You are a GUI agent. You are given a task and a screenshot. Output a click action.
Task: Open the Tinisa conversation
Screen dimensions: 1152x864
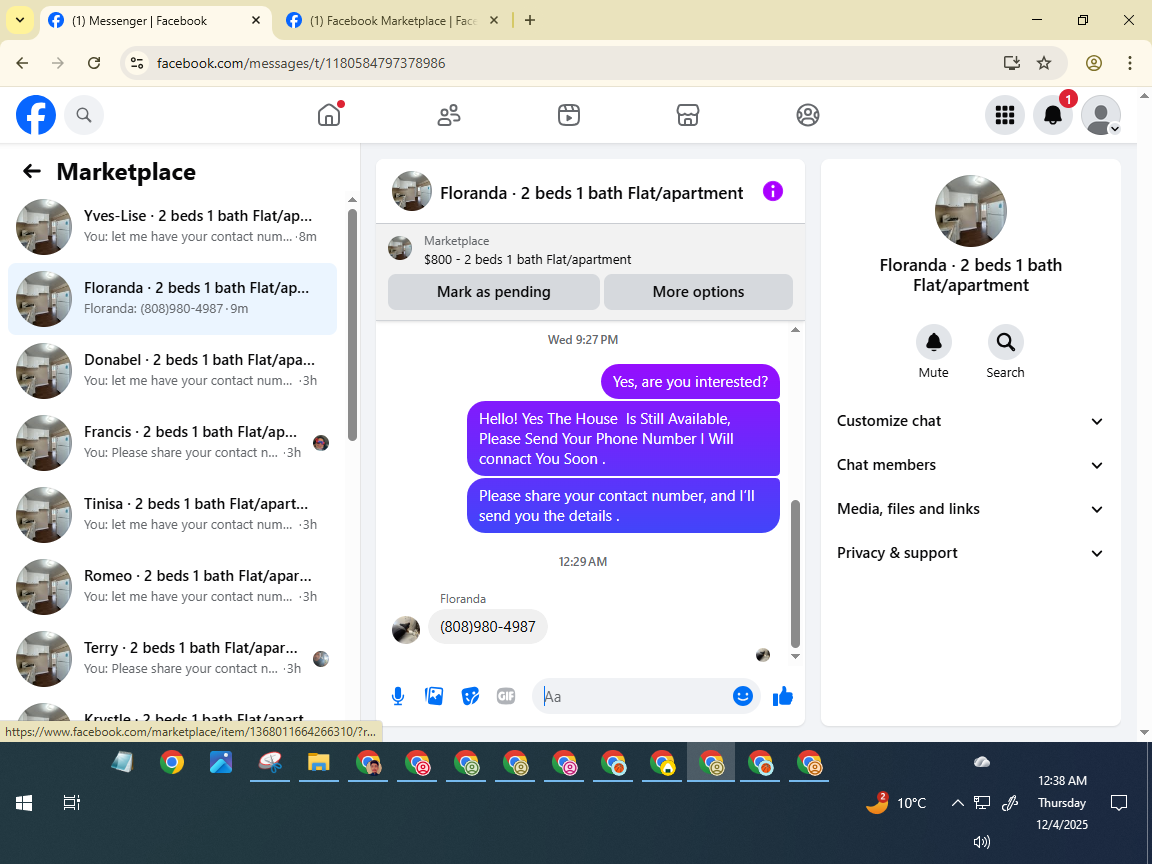point(173,515)
